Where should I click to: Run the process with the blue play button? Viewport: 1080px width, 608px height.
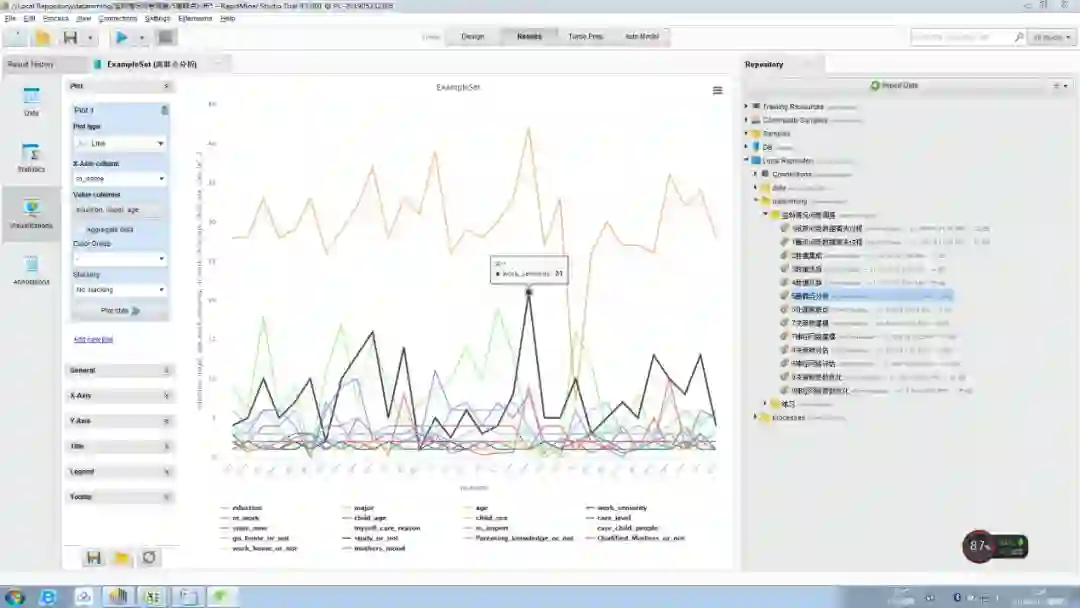tap(122, 37)
